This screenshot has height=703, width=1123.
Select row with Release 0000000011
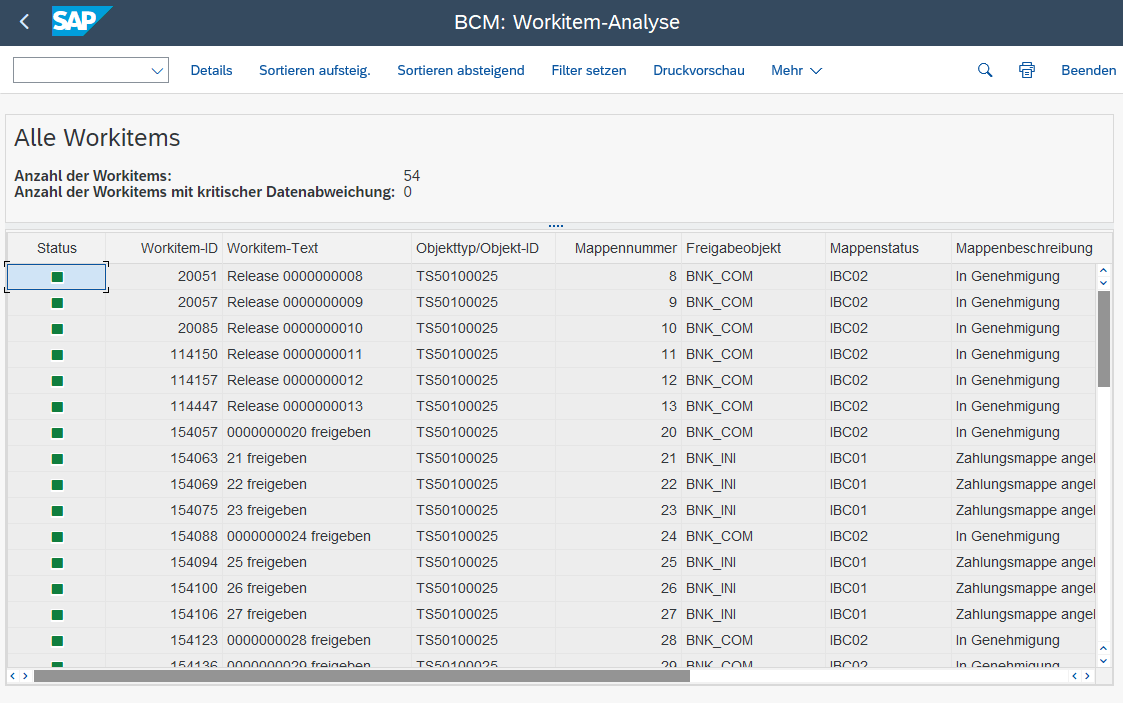[x=294, y=354]
